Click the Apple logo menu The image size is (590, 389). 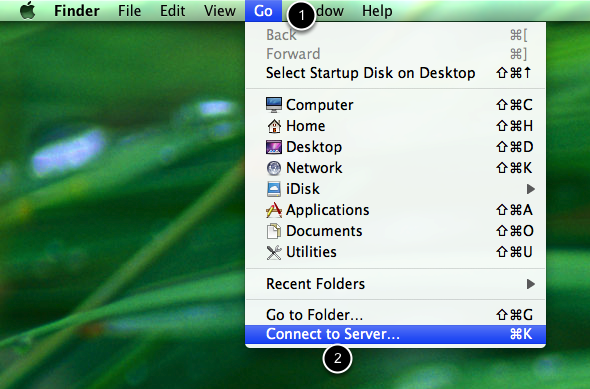click(27, 10)
